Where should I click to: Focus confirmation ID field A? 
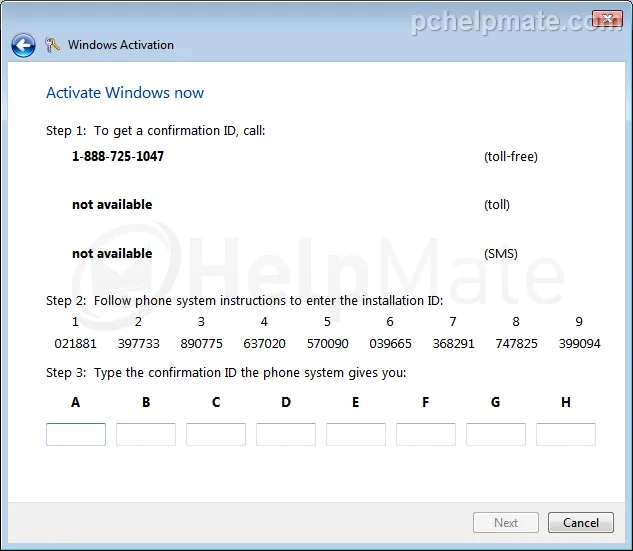coord(76,434)
